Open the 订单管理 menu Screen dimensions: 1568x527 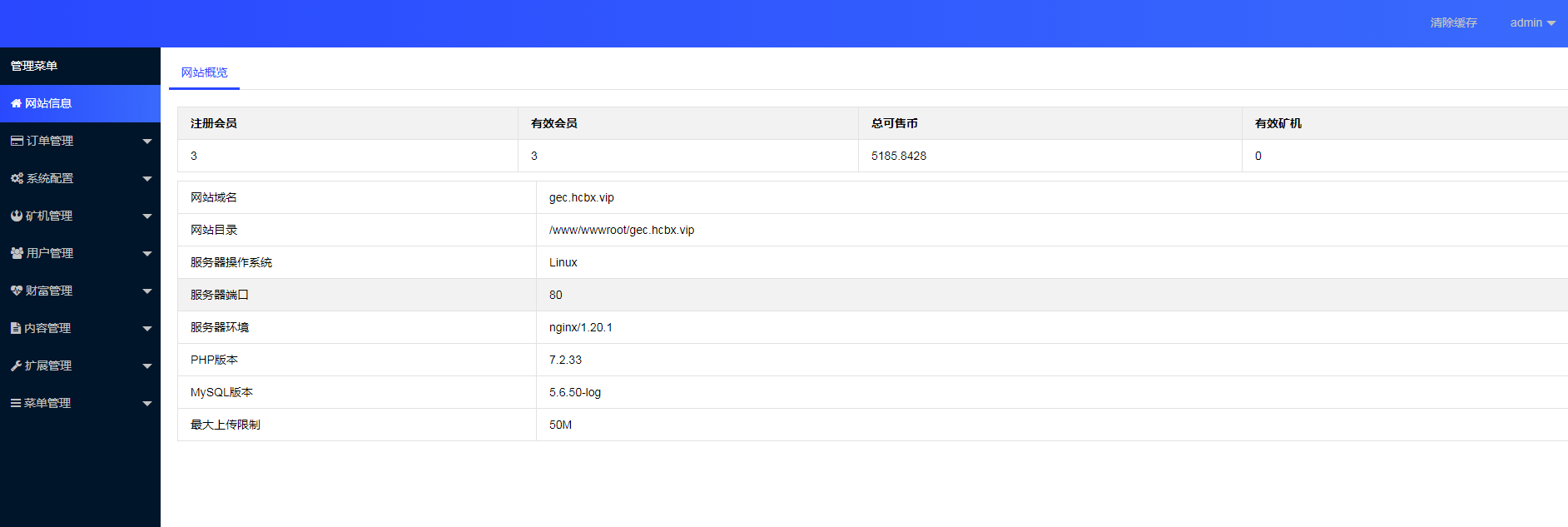pyautogui.click(x=80, y=141)
